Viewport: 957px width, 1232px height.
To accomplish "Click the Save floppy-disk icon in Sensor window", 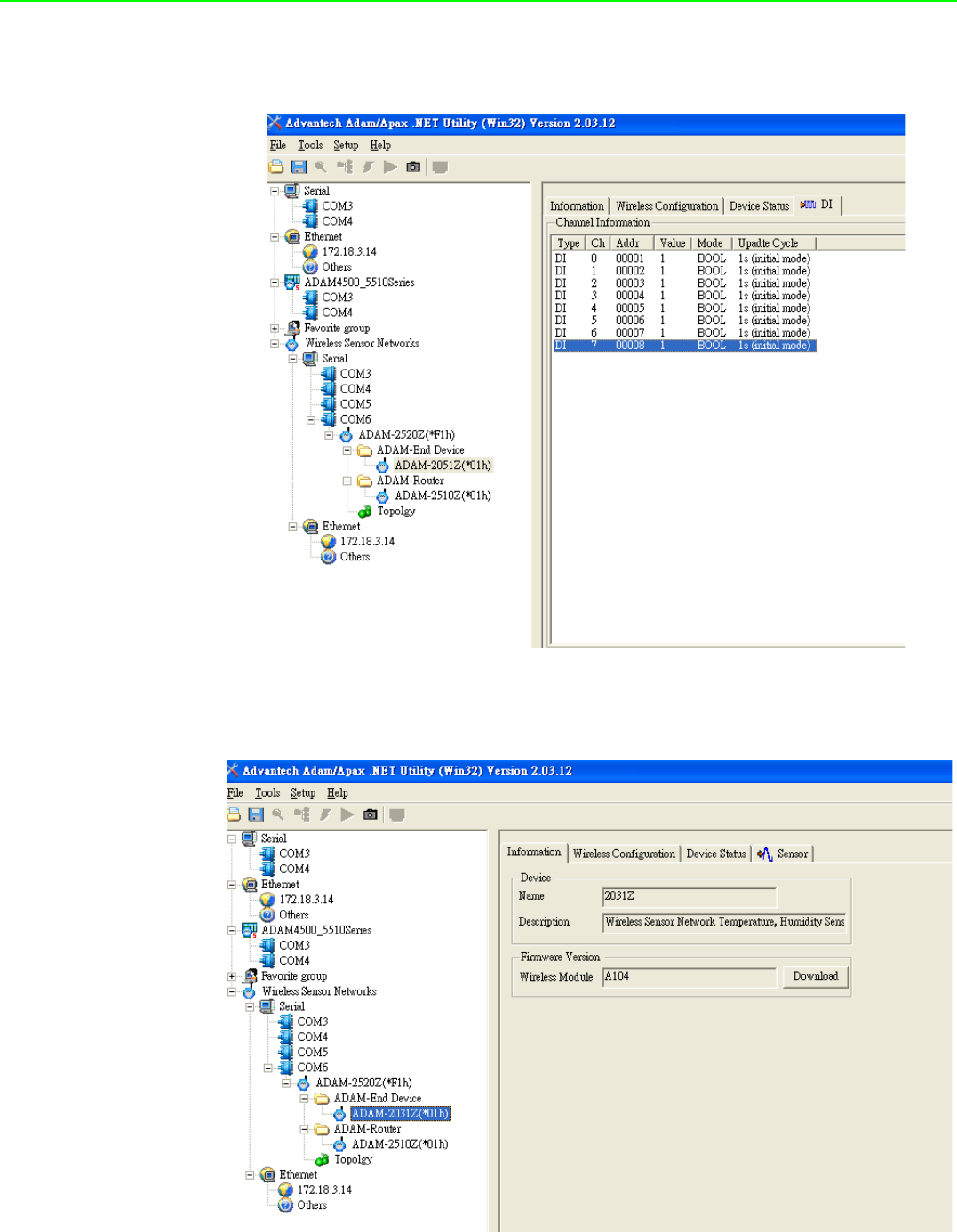I will (x=256, y=815).
